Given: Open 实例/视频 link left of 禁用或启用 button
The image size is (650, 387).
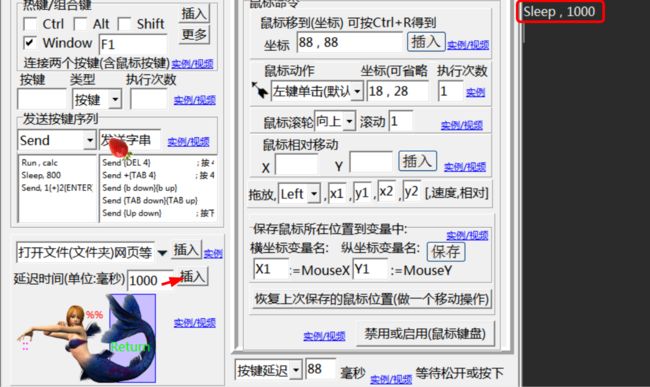Looking at the screenshot, I should click(x=324, y=336).
